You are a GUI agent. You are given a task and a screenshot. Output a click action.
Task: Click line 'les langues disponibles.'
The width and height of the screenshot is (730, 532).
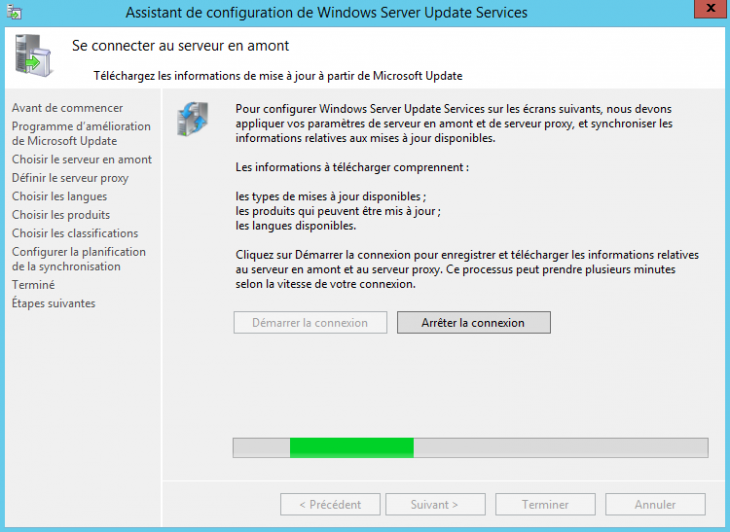[296, 226]
